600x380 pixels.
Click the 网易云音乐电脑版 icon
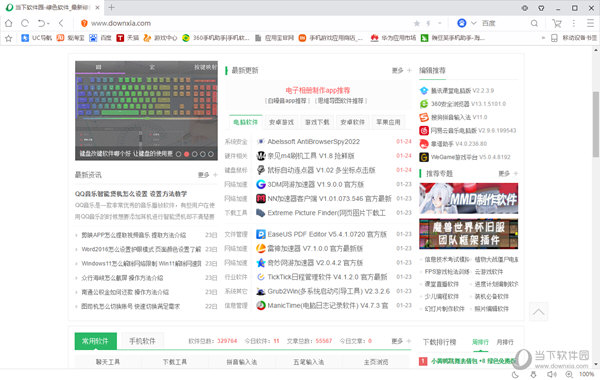(424, 130)
